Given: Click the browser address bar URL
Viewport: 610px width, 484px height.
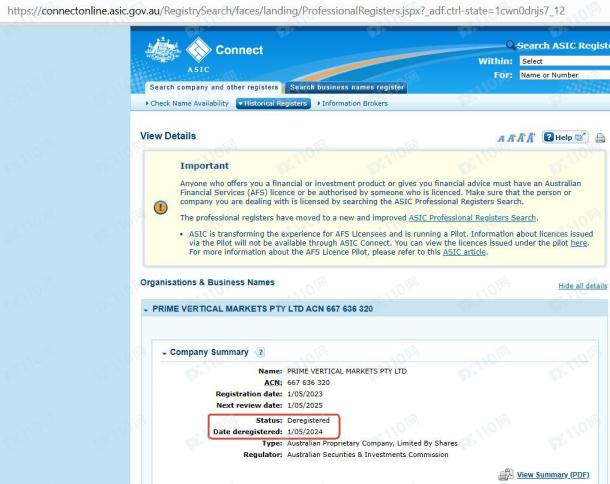Looking at the screenshot, I should [x=286, y=11].
